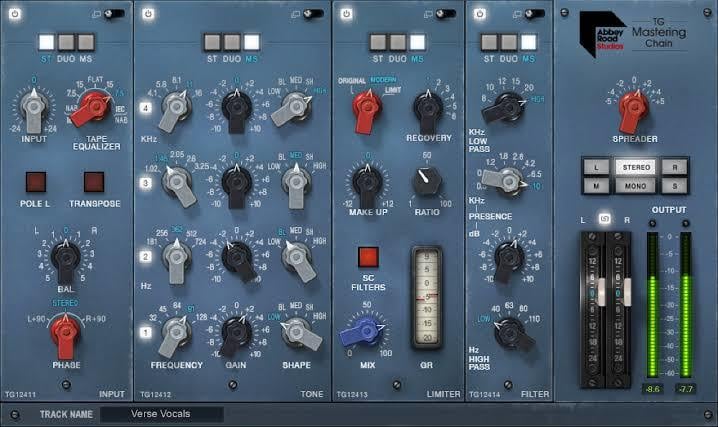Click the RECOVERY knob
Screen dimensions: 718x427
click(x=428, y=109)
